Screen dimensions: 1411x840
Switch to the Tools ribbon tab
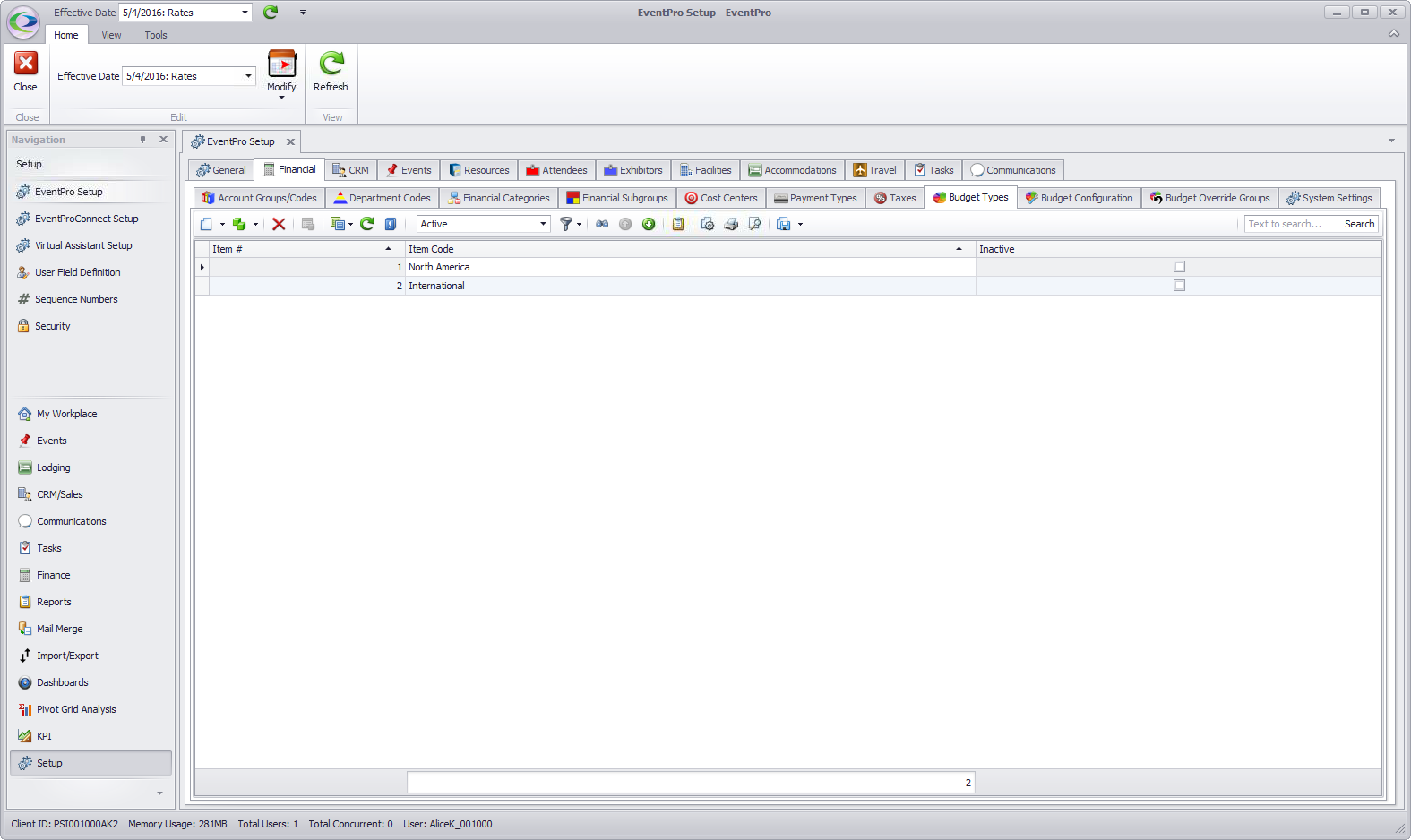tap(156, 35)
